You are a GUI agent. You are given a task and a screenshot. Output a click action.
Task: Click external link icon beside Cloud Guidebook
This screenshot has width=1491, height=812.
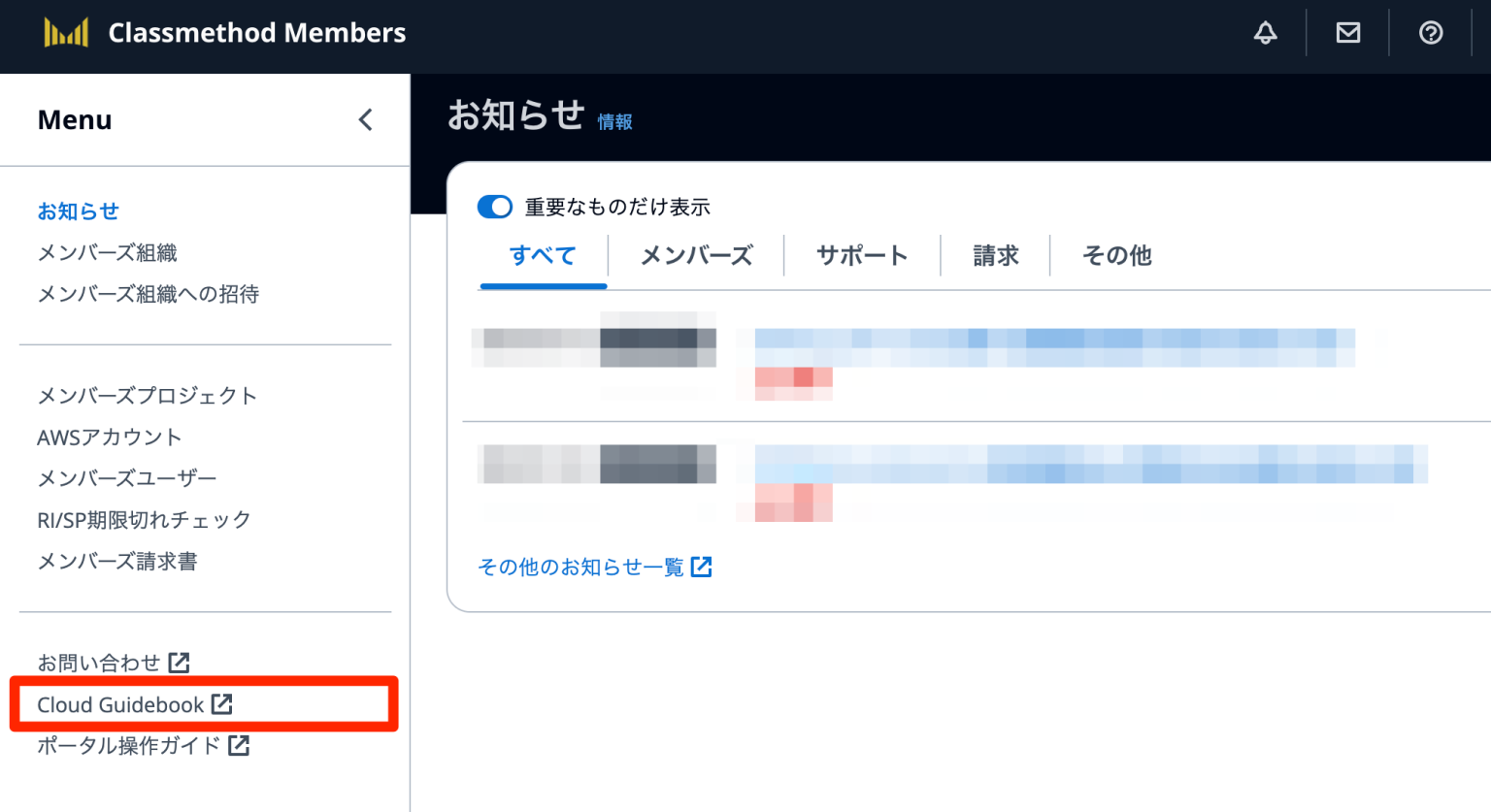coord(224,704)
